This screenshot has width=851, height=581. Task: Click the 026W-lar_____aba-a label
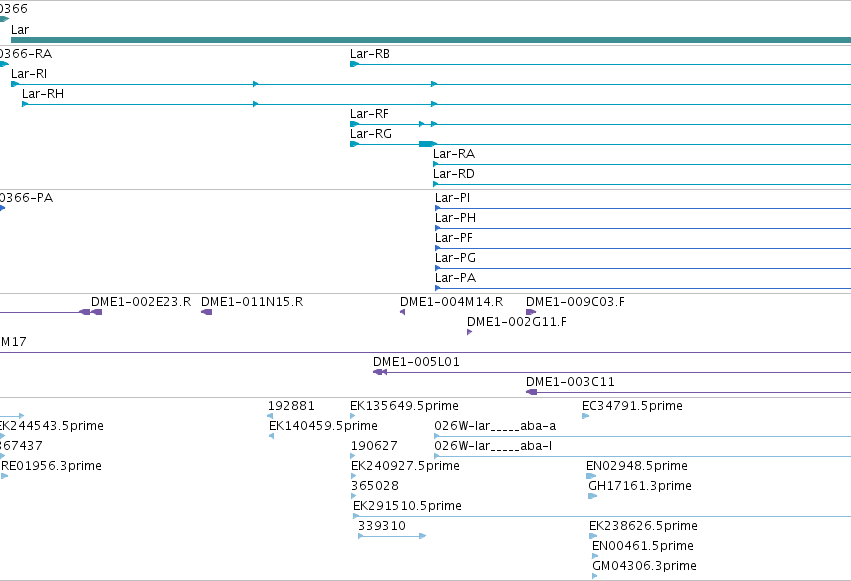pyautogui.click(x=495, y=426)
